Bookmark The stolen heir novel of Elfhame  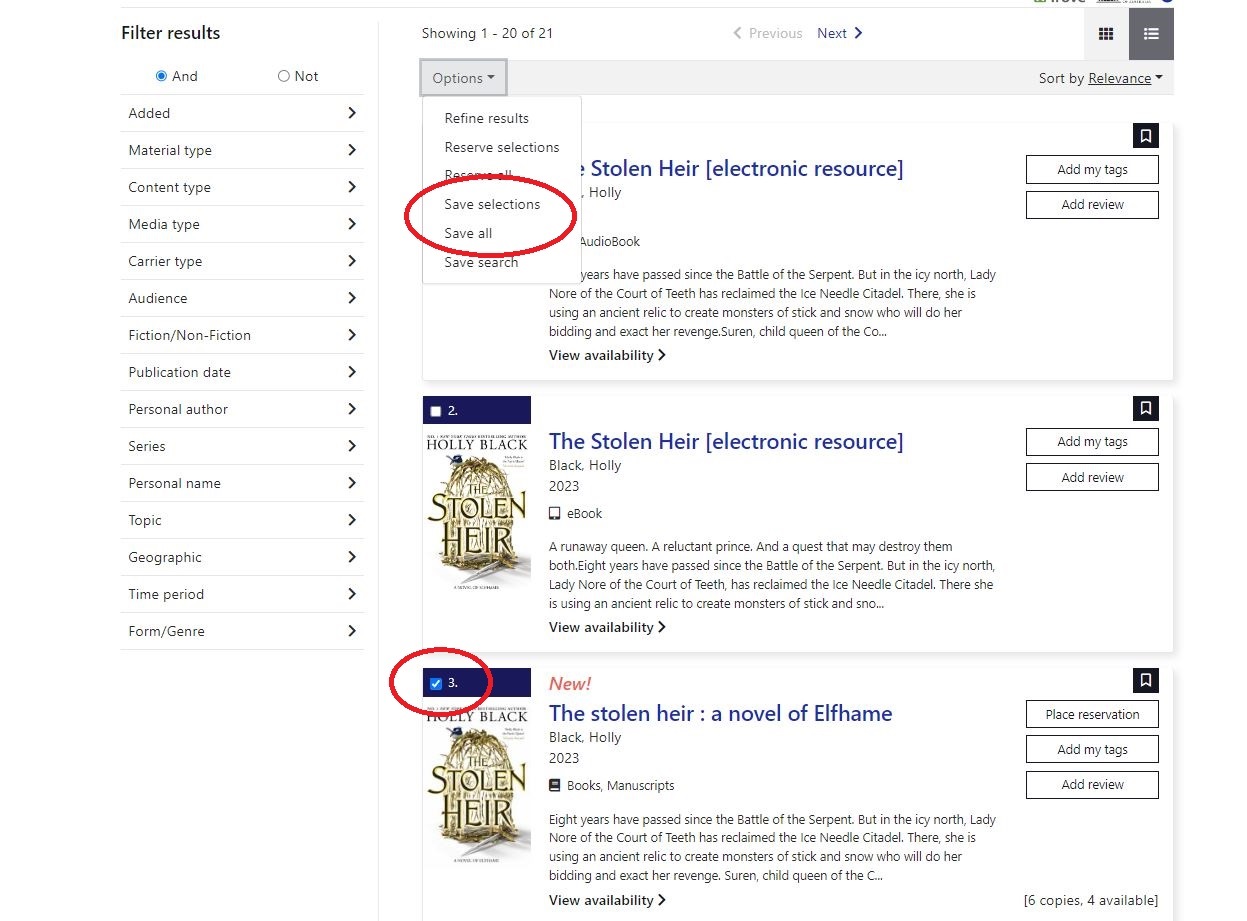[1146, 680]
